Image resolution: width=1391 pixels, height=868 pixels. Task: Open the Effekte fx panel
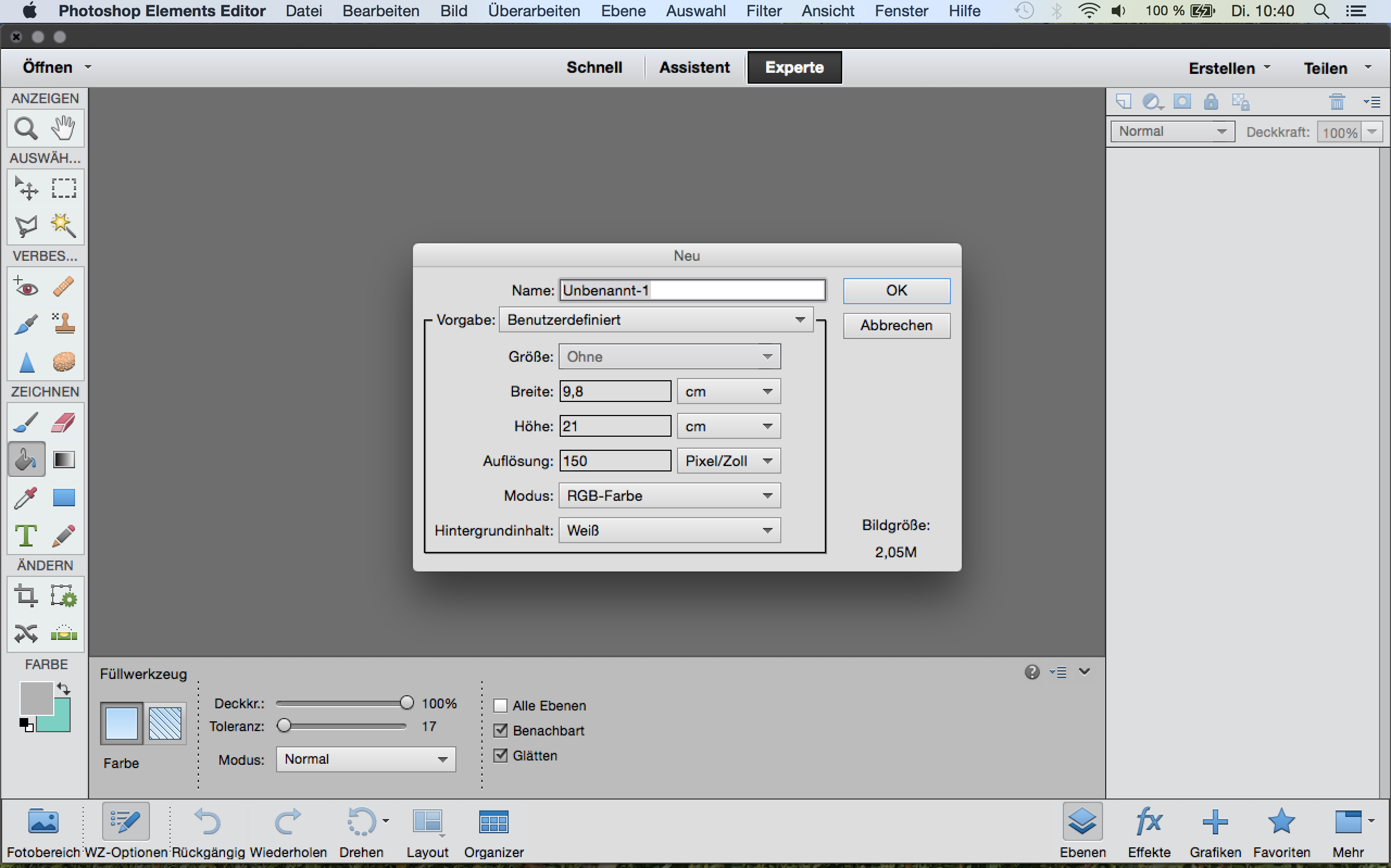pyautogui.click(x=1149, y=831)
